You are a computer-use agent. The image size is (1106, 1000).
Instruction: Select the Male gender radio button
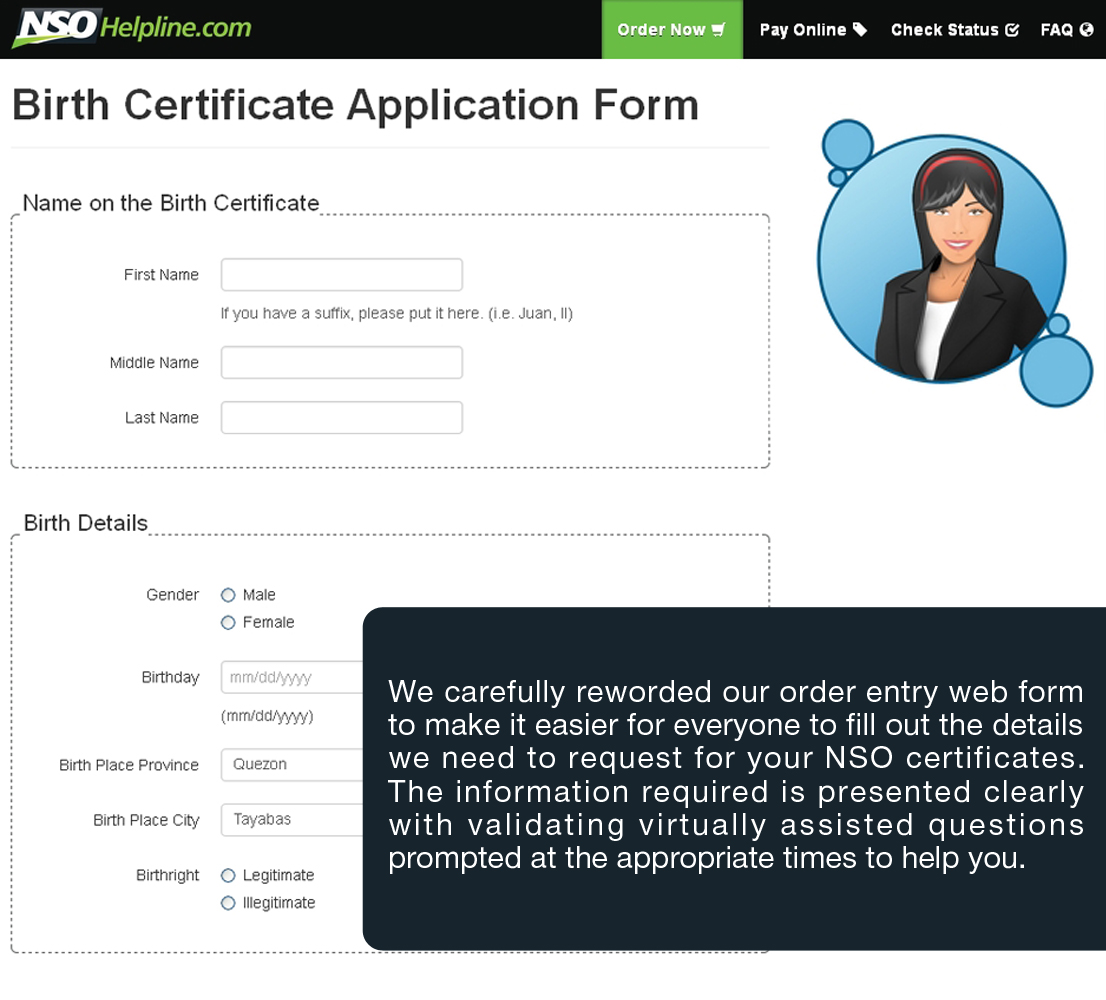click(228, 595)
